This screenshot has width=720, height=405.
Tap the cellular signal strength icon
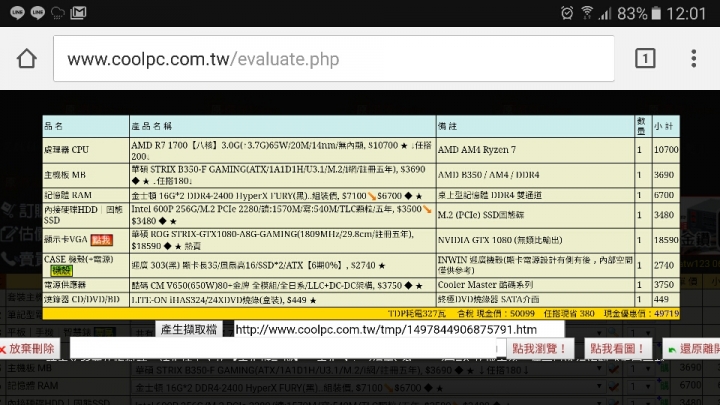[x=605, y=13]
